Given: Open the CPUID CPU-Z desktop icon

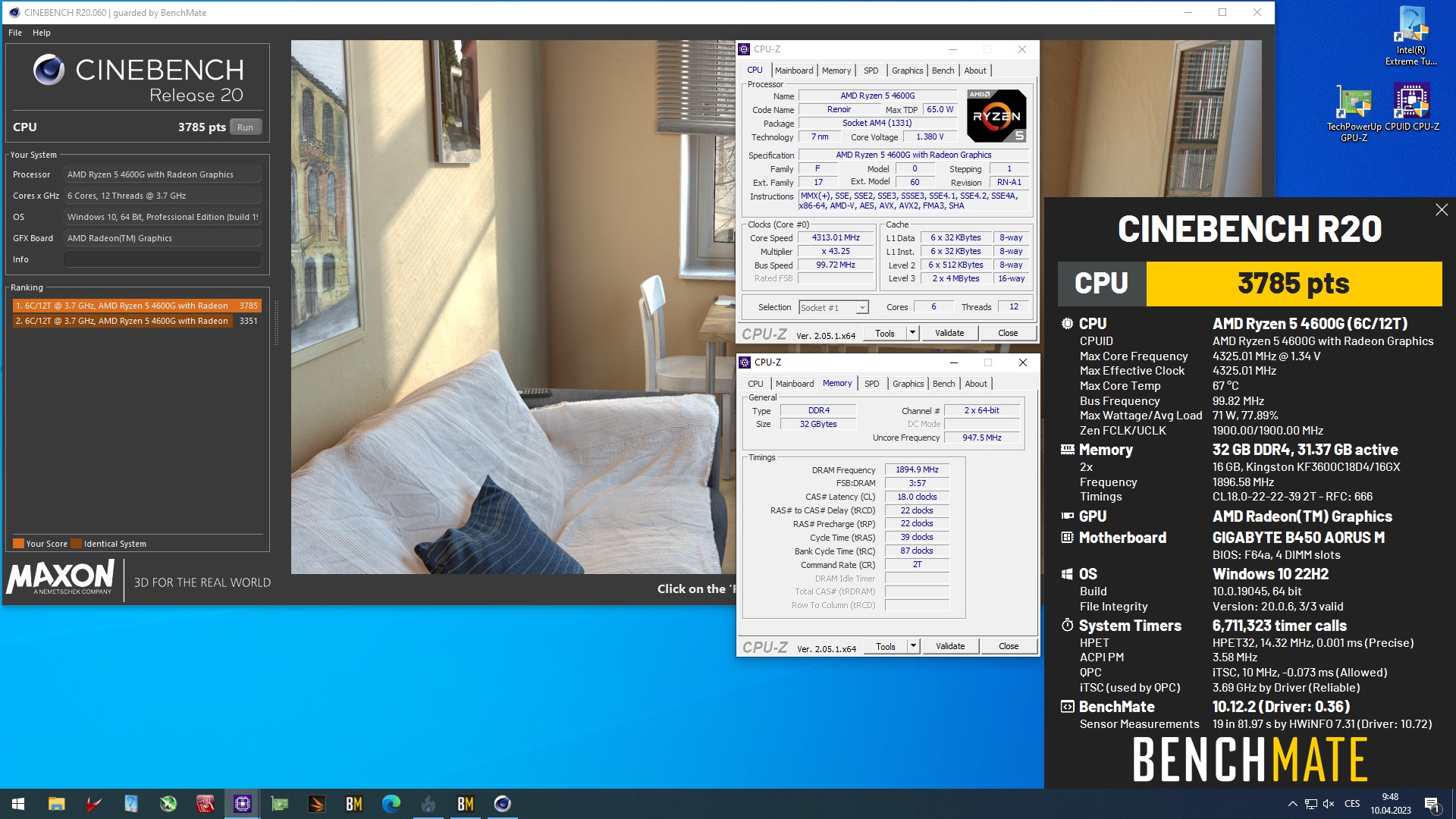Looking at the screenshot, I should click(1411, 108).
